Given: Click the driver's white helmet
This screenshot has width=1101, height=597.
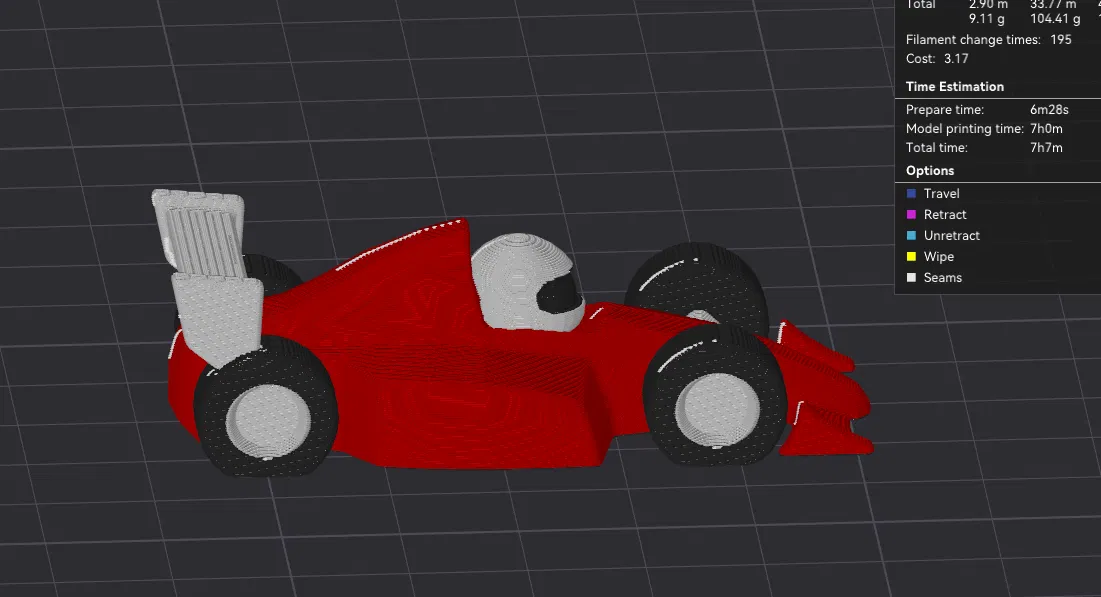Looking at the screenshot, I should [520, 280].
